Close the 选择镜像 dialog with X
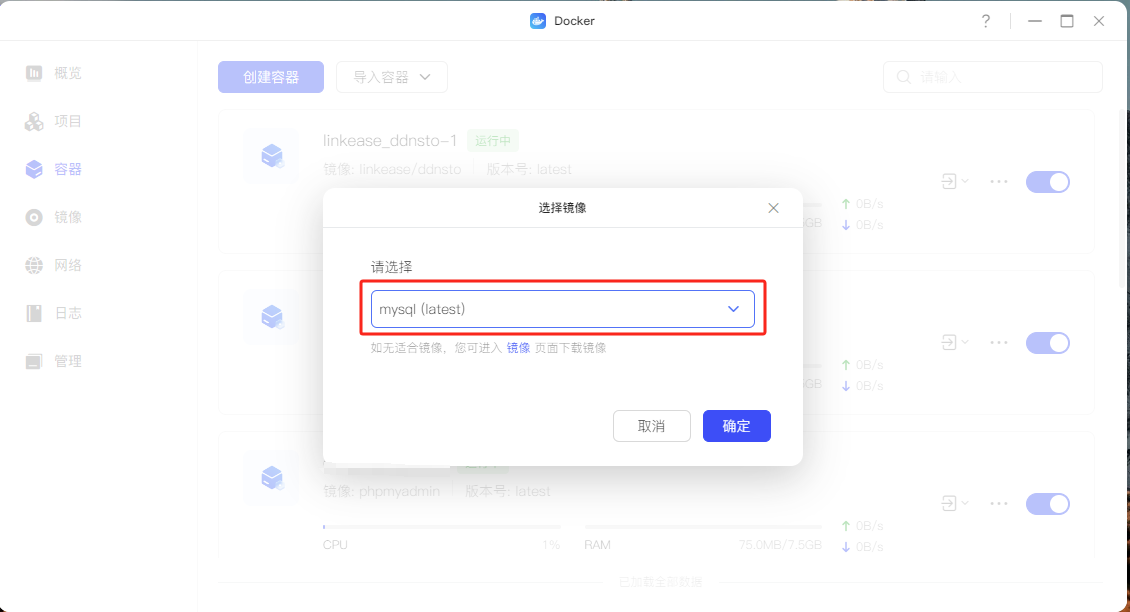The width and height of the screenshot is (1130, 612). coord(773,208)
